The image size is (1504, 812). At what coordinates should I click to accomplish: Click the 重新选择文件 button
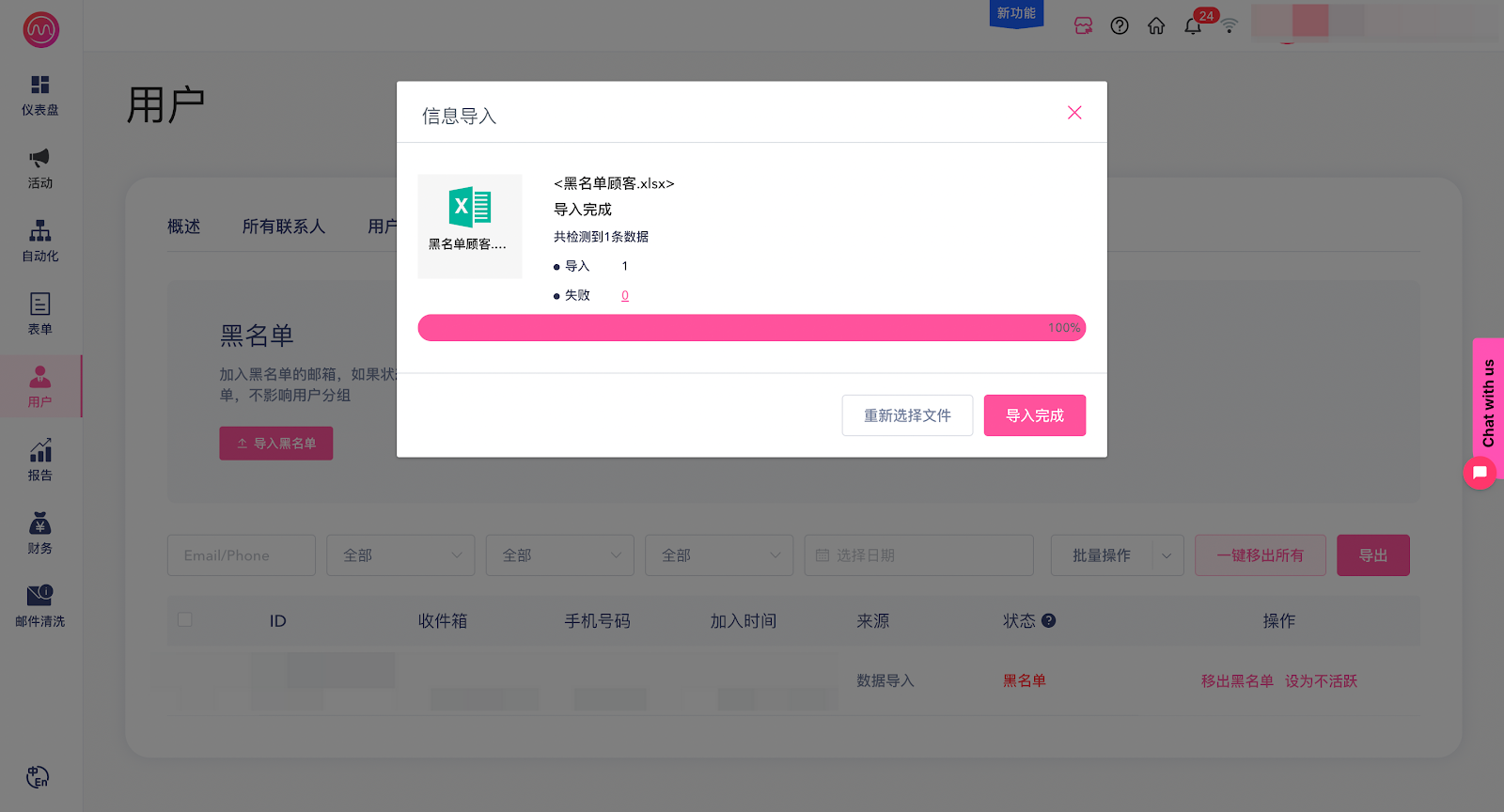coord(907,415)
